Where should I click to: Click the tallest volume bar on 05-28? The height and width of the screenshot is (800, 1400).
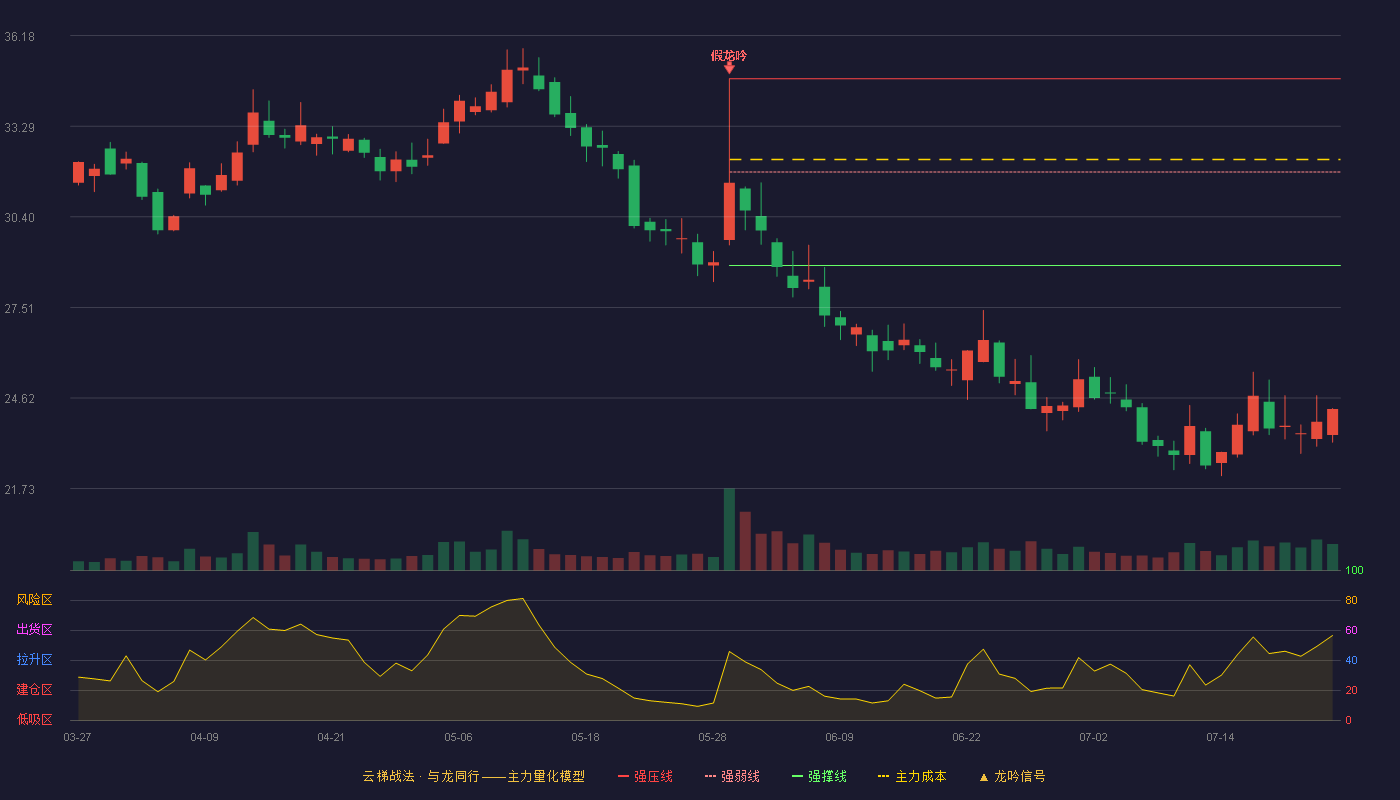click(729, 529)
